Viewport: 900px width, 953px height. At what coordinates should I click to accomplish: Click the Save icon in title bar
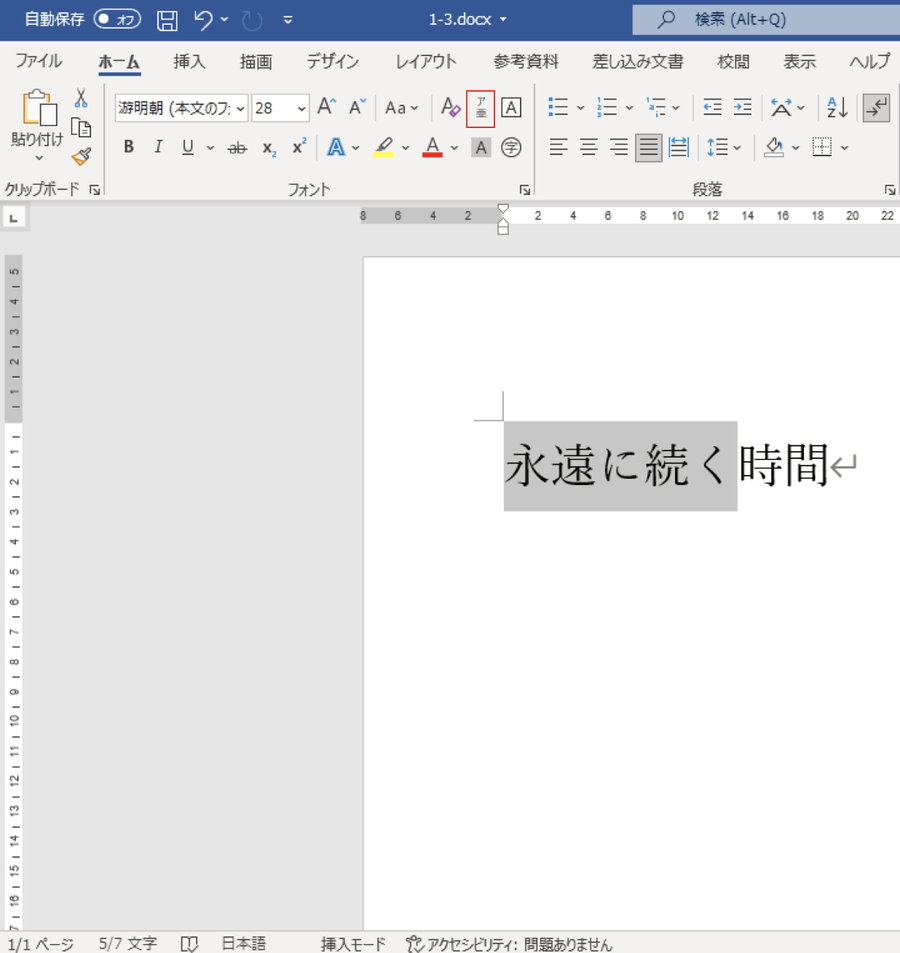pos(167,20)
